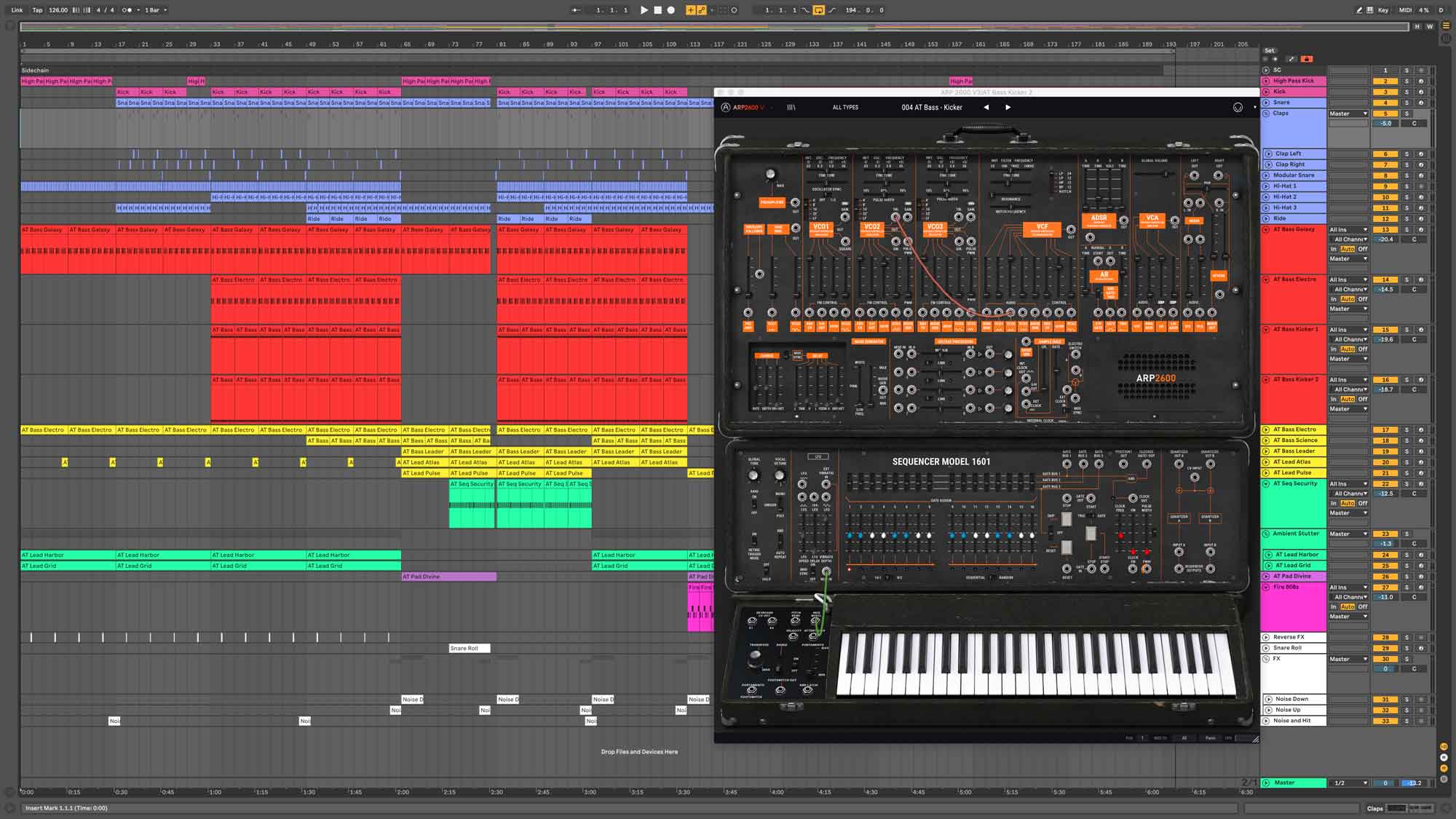Toggle the Draw Mode pencil icon
The image size is (1456, 819).
point(1358,10)
